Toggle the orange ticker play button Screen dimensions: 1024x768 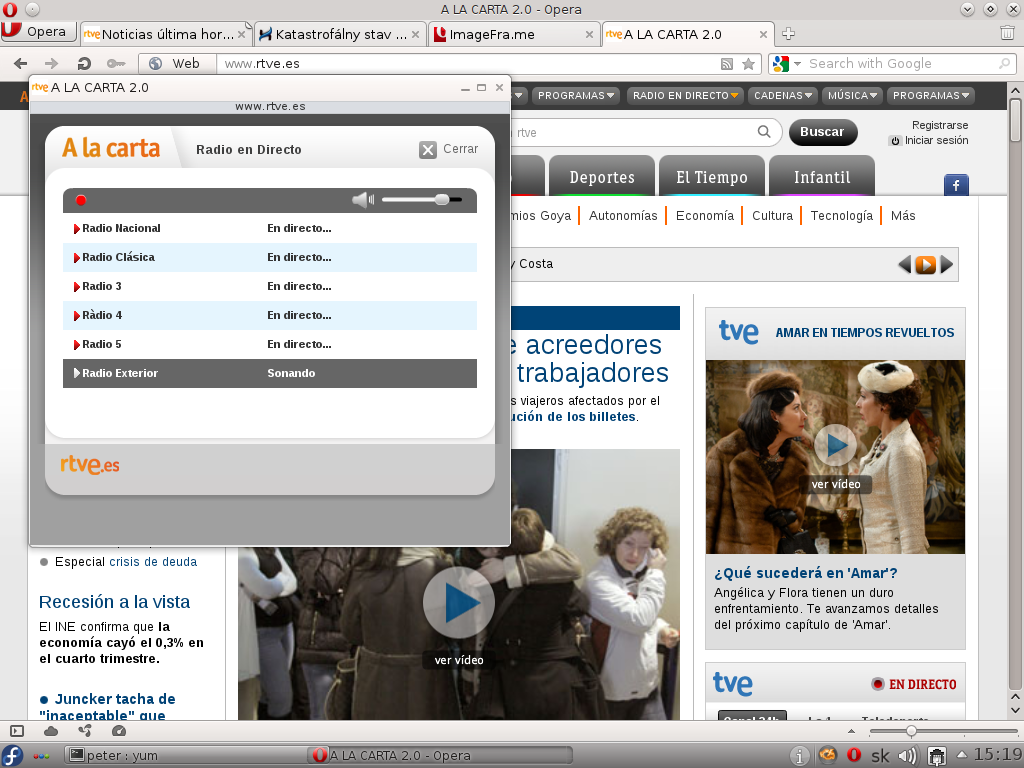point(925,264)
